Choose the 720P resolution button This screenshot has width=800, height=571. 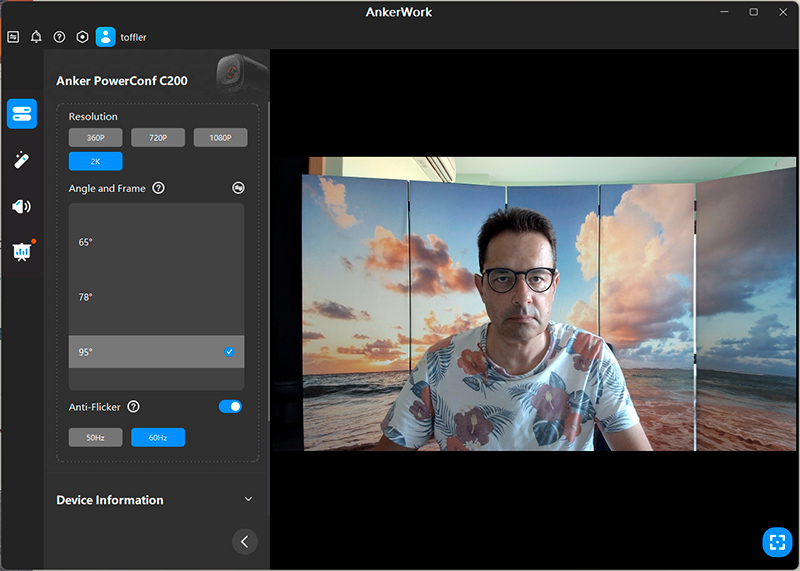158,138
